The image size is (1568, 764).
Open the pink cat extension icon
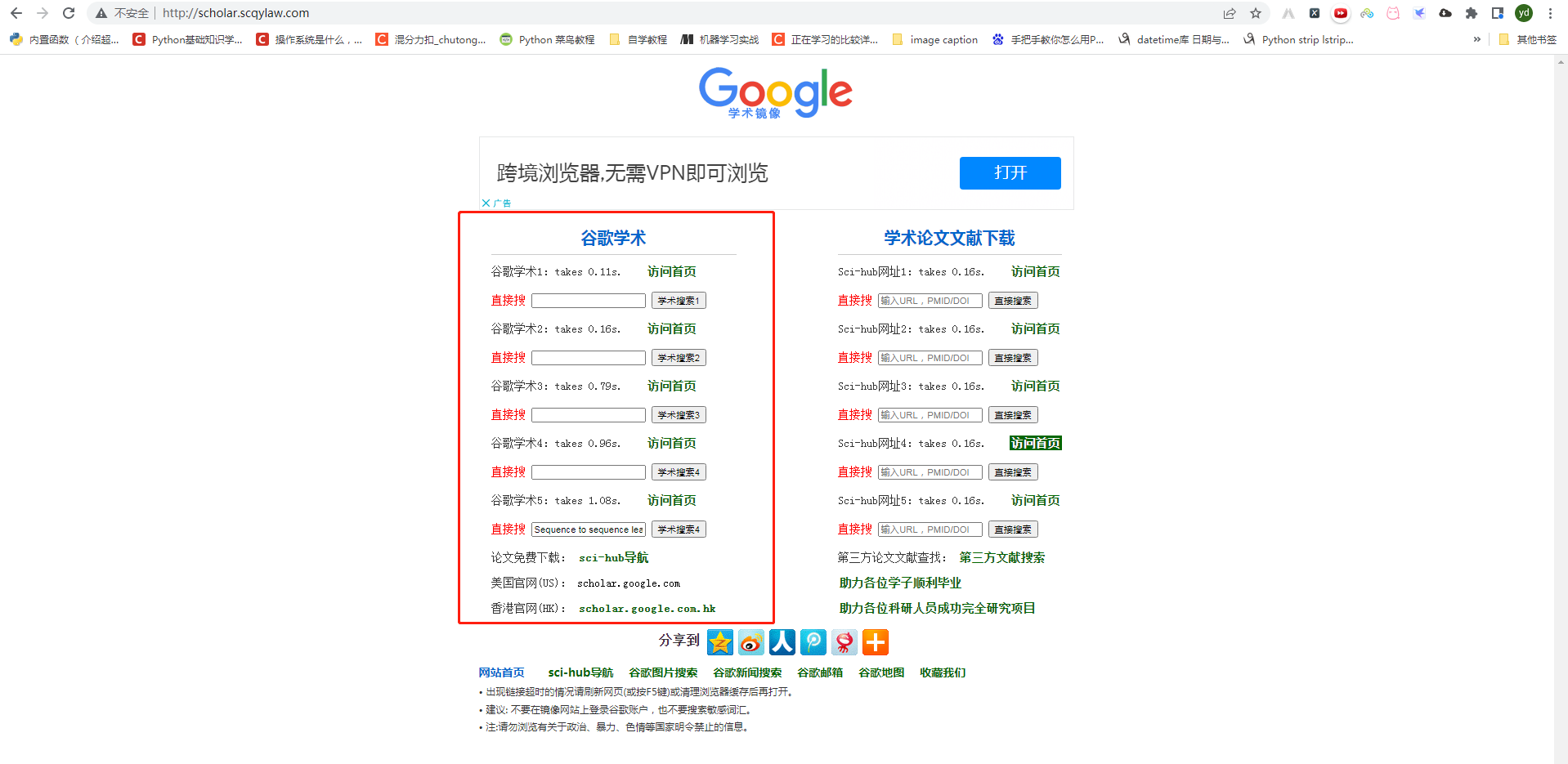tap(1393, 13)
